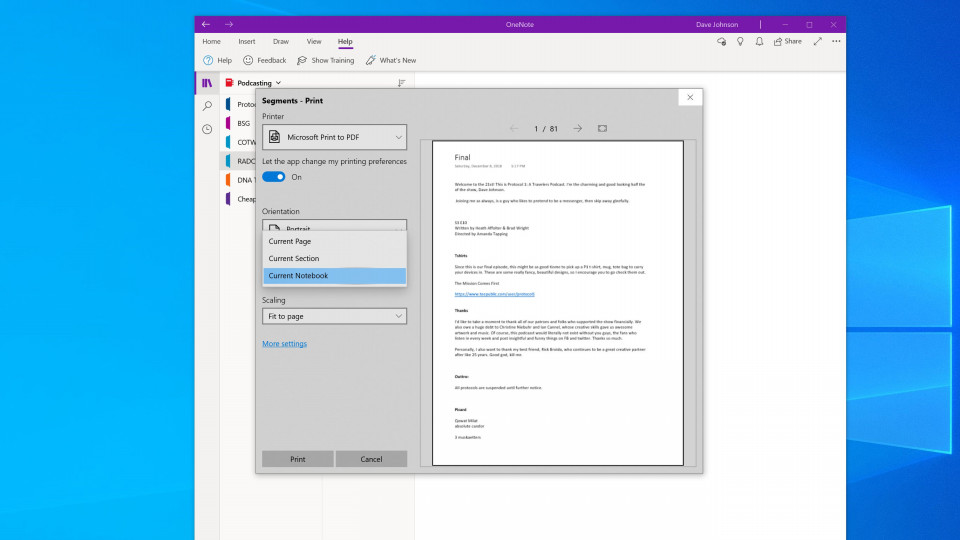Click the Help question mark icon
Viewport: 960px width, 540px height.
click(x=208, y=60)
